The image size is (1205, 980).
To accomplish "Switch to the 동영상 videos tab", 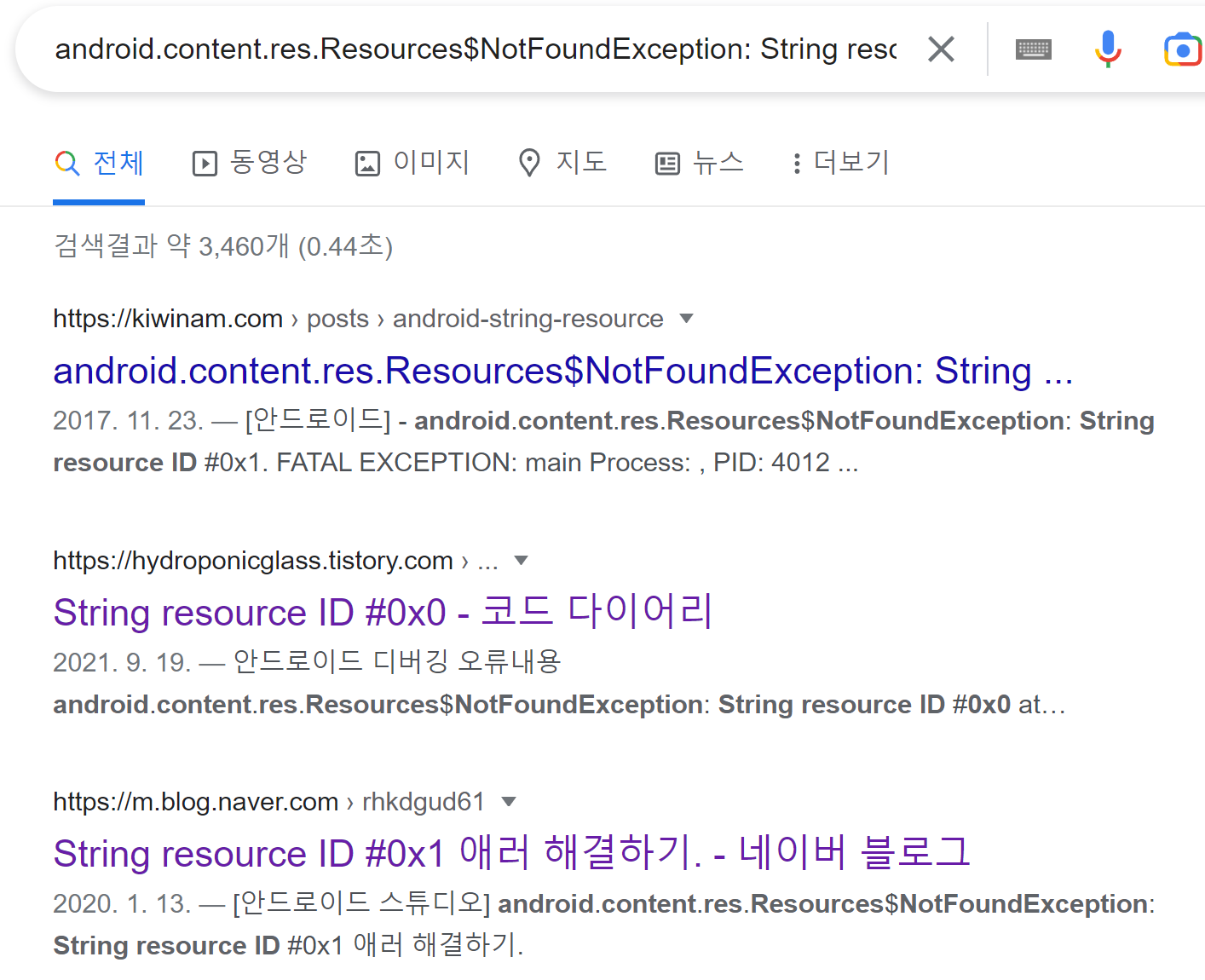I will click(x=250, y=162).
